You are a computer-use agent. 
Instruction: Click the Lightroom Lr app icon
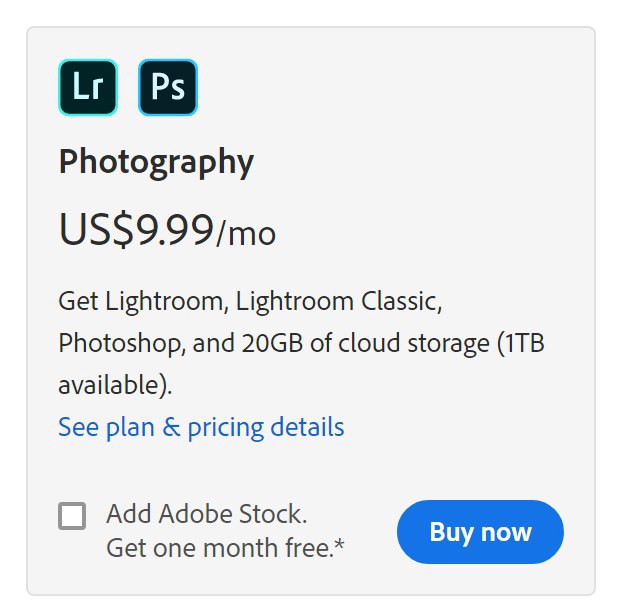[x=88, y=87]
